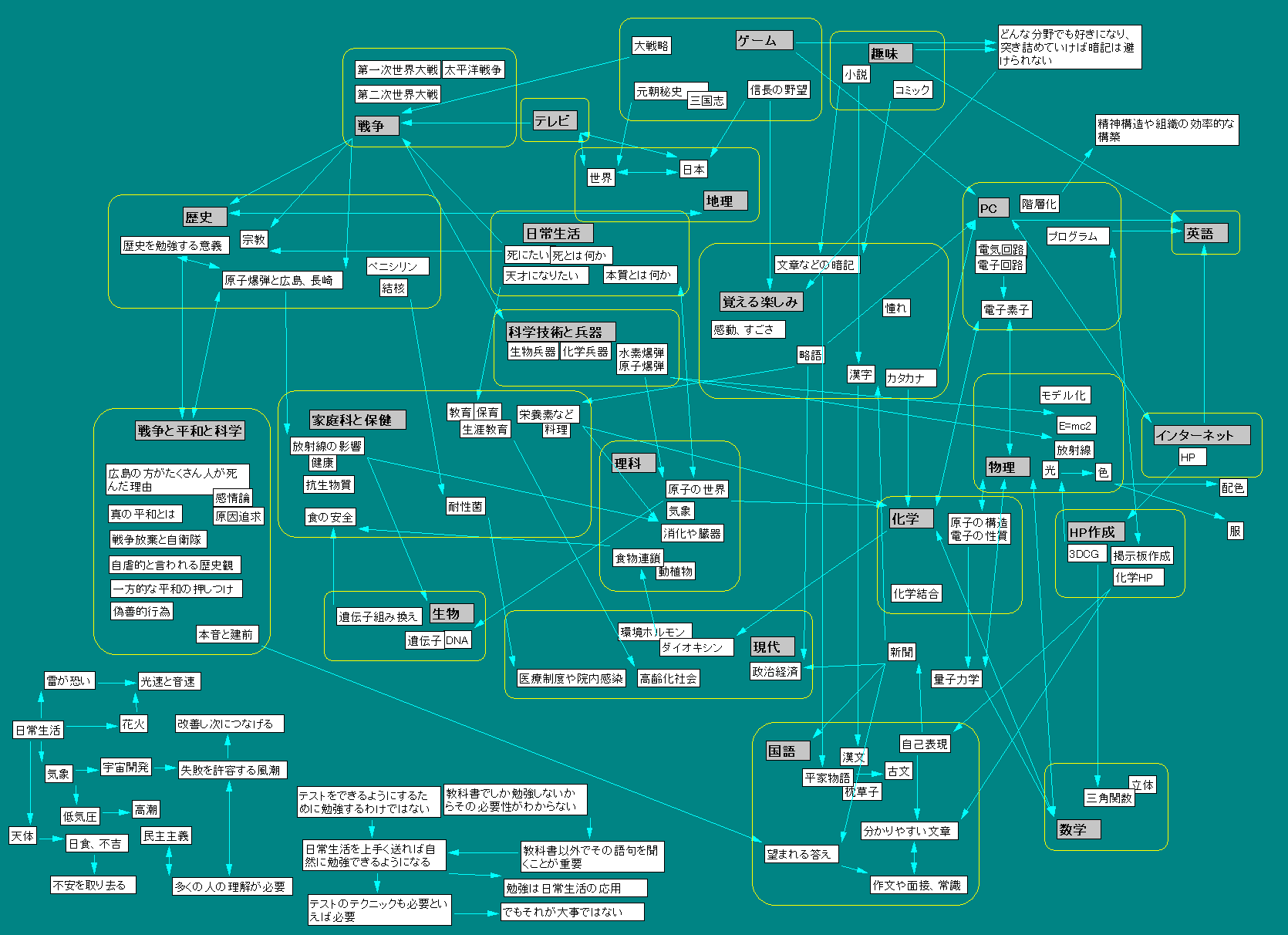Select the 日常生活 heading in the center

[x=558, y=233]
